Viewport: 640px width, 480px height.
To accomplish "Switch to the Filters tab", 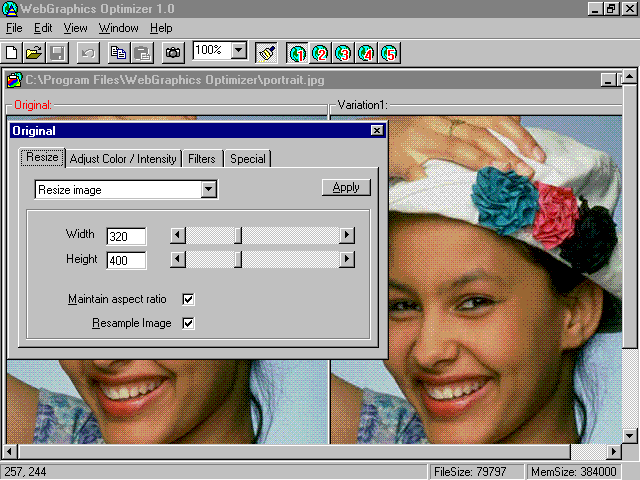I will click(202, 159).
